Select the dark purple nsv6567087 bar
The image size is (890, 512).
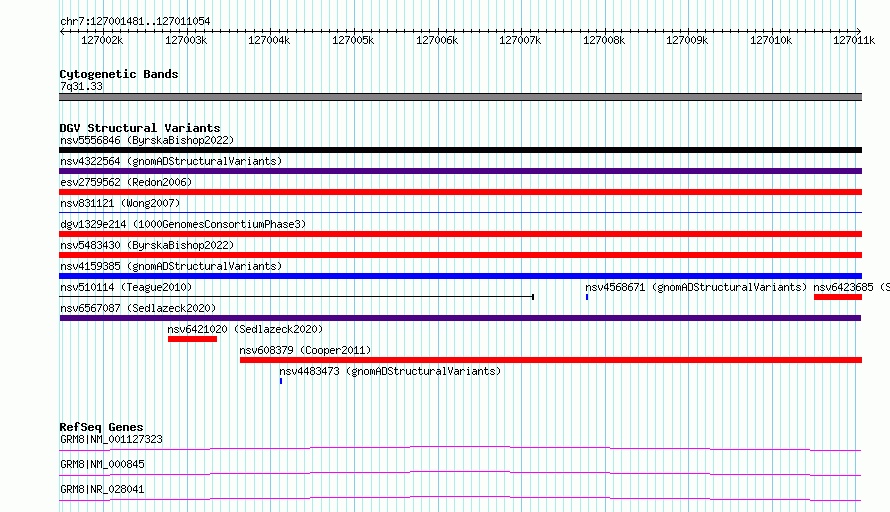[x=460, y=318]
